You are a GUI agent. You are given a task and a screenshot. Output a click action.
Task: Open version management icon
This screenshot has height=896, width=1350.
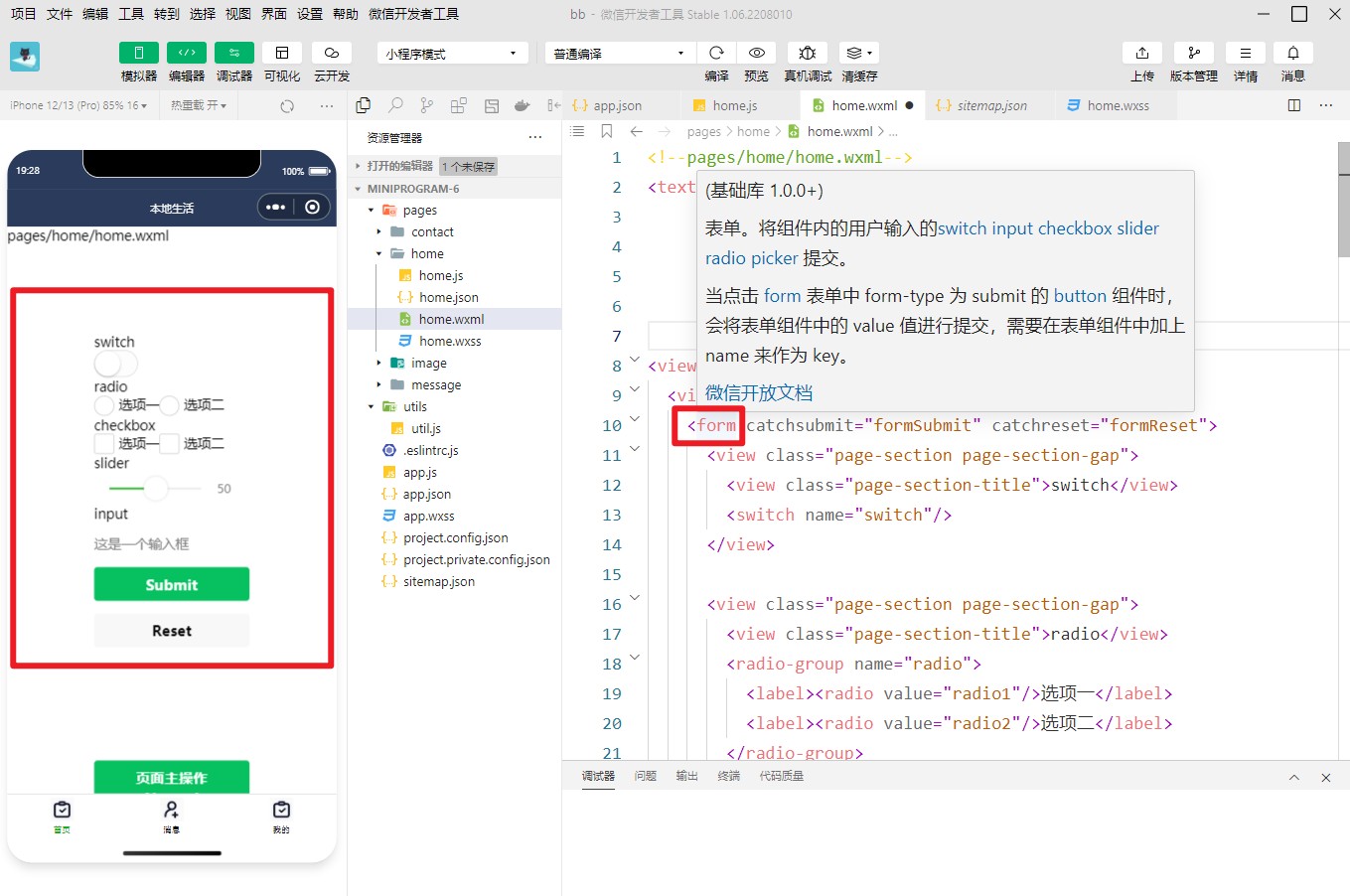point(1194,53)
